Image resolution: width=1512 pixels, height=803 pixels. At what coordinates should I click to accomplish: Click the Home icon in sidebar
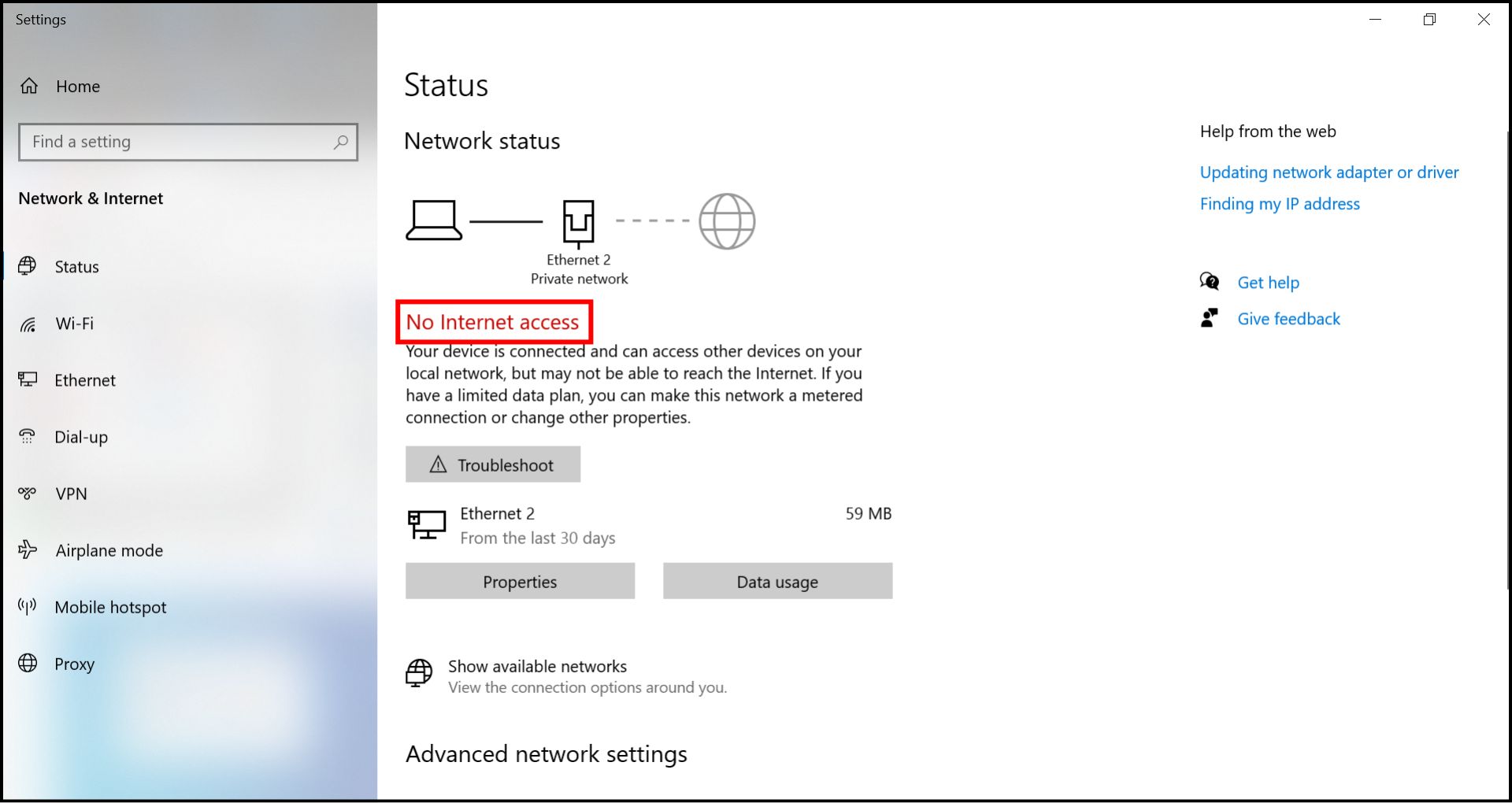29,86
